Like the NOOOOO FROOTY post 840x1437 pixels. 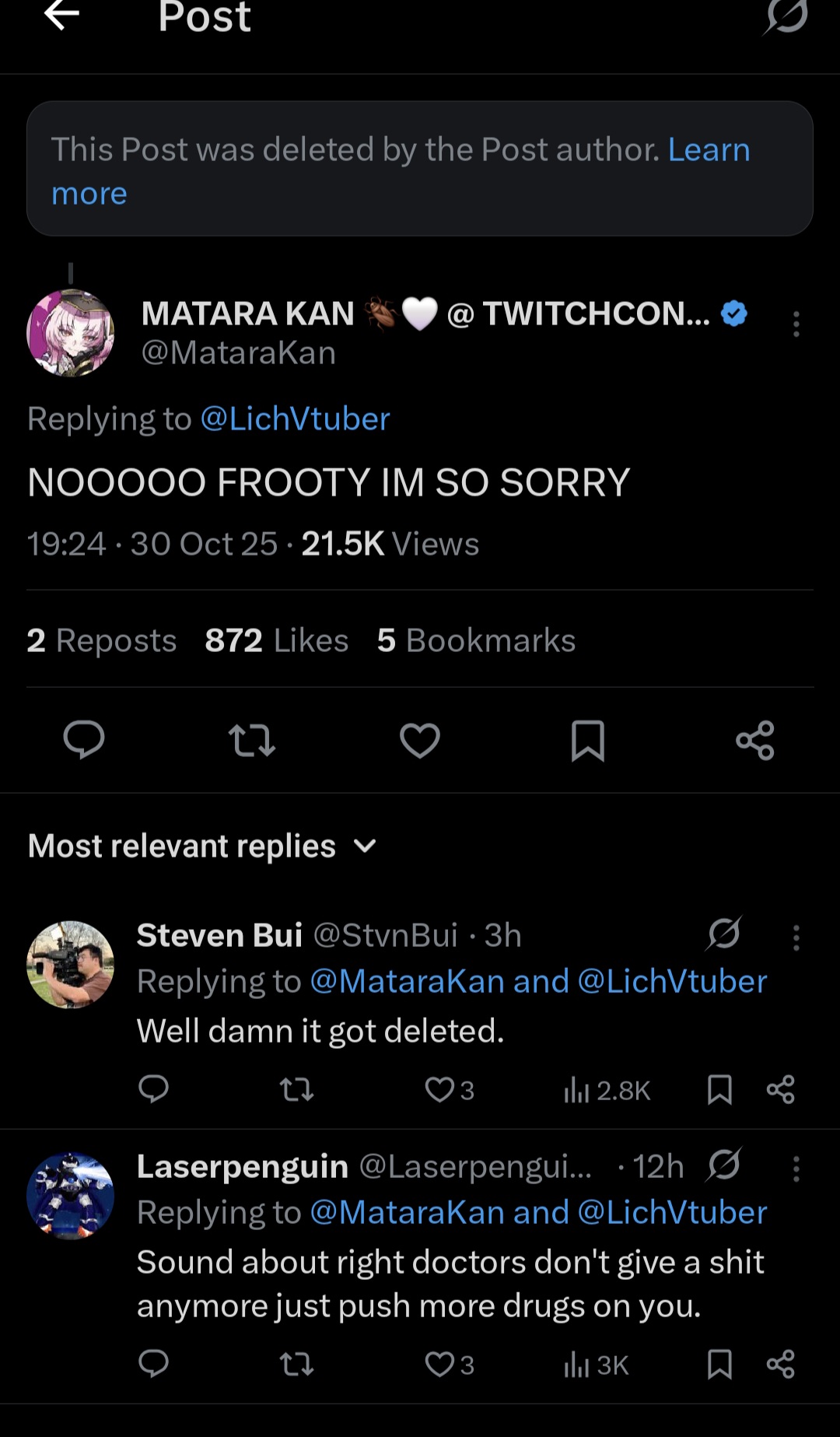tap(420, 739)
